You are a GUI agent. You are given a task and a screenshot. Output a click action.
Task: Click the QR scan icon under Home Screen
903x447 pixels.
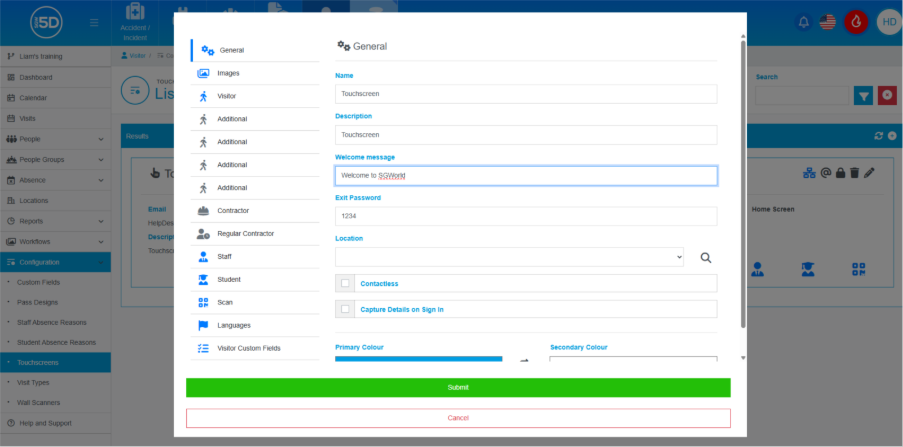coord(859,269)
